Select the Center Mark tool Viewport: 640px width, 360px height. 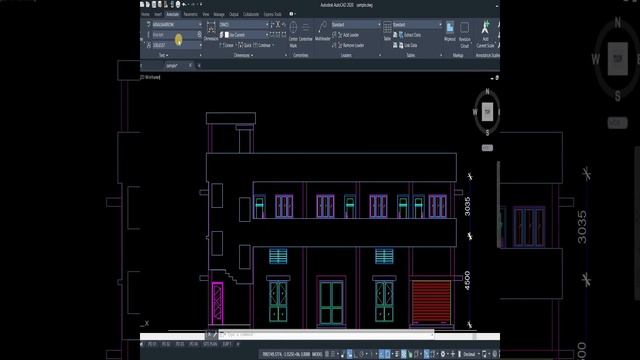(x=293, y=33)
